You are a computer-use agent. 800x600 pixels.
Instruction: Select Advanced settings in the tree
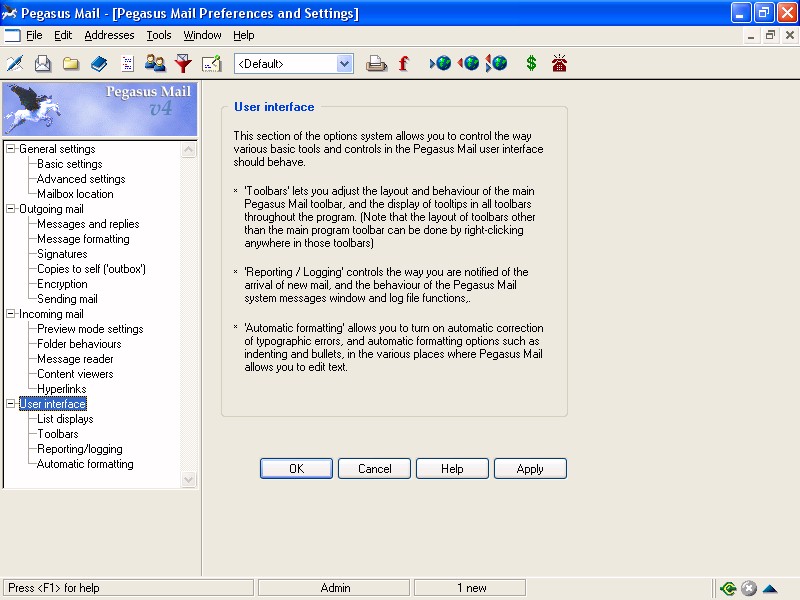(81, 179)
